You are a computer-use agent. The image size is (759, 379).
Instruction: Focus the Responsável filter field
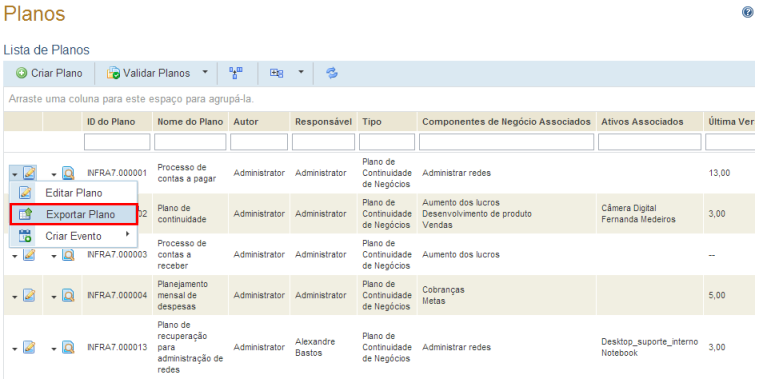[x=323, y=142]
